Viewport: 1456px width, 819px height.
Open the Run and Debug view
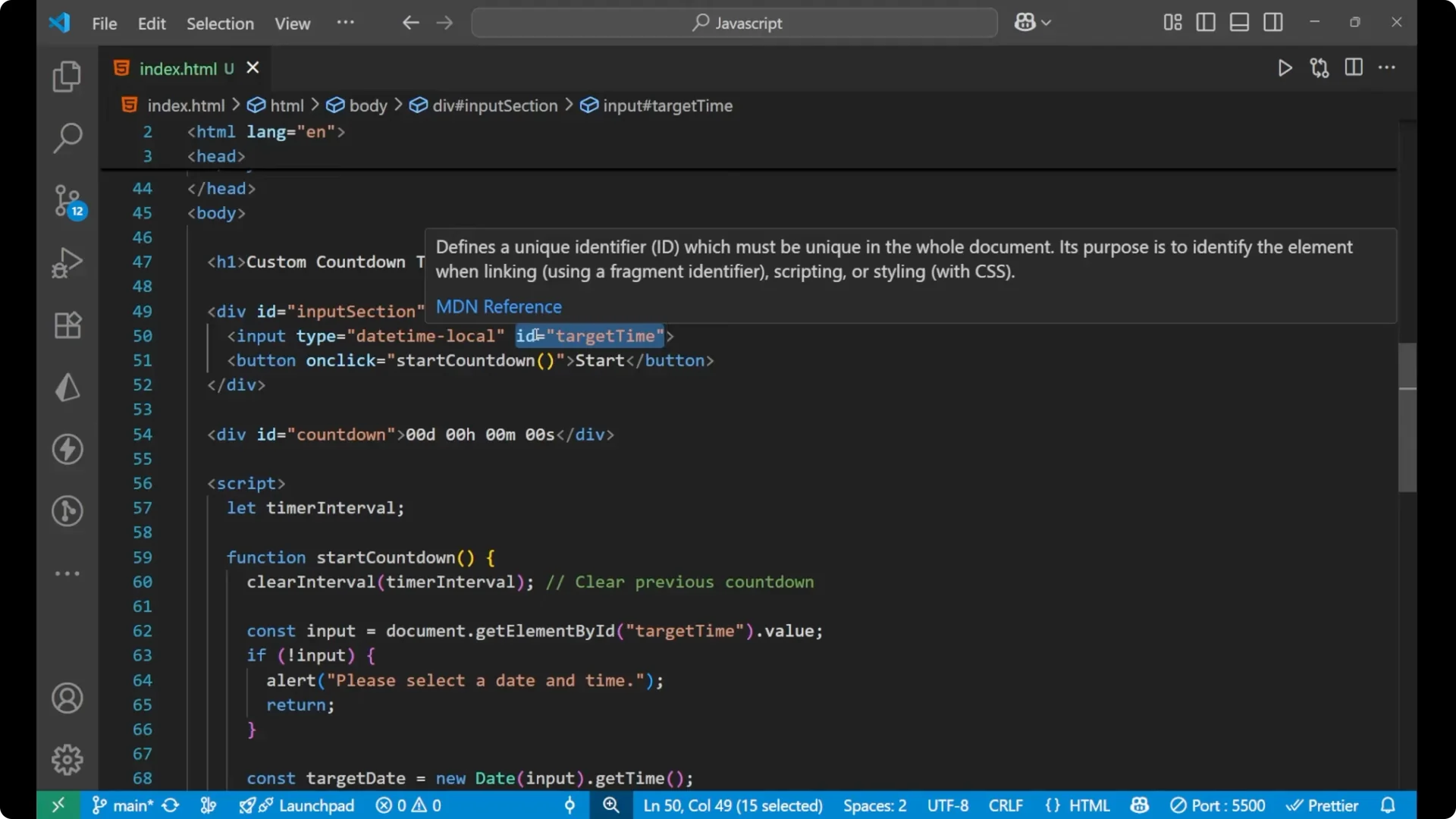point(67,262)
